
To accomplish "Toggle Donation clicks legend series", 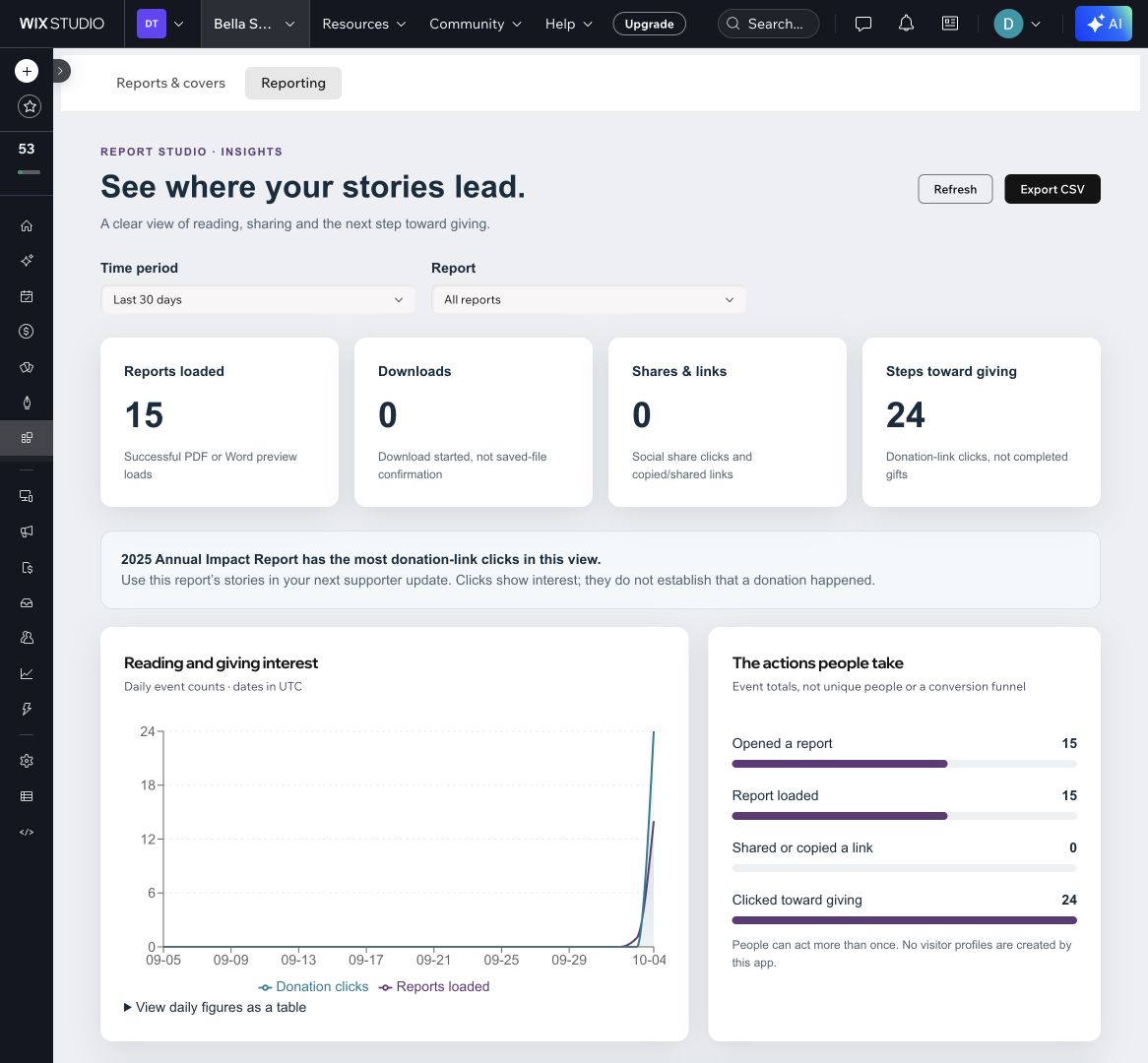I will (x=313, y=987).
